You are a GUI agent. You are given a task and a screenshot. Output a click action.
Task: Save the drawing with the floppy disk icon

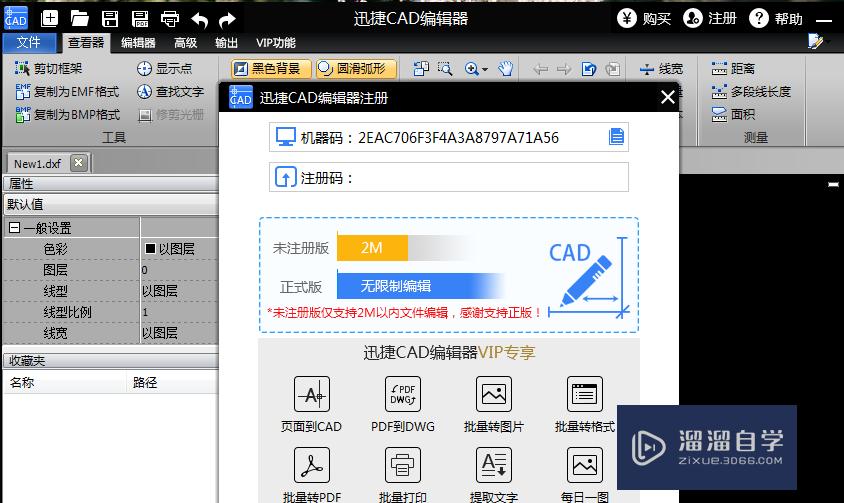[x=110, y=19]
